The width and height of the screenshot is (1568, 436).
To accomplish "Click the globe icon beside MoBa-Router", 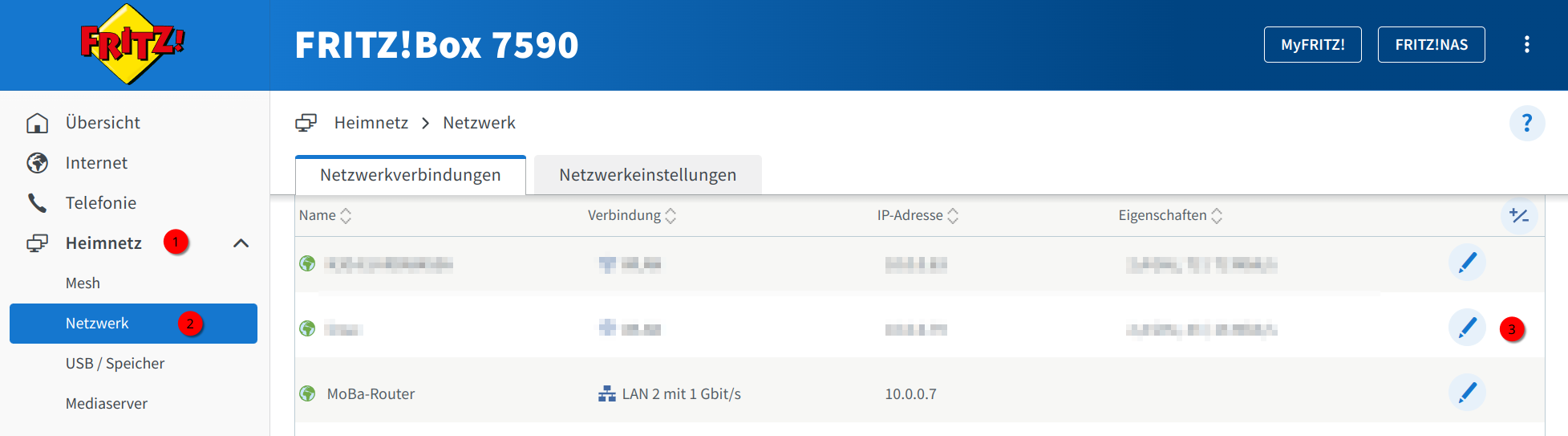I will pyautogui.click(x=307, y=394).
